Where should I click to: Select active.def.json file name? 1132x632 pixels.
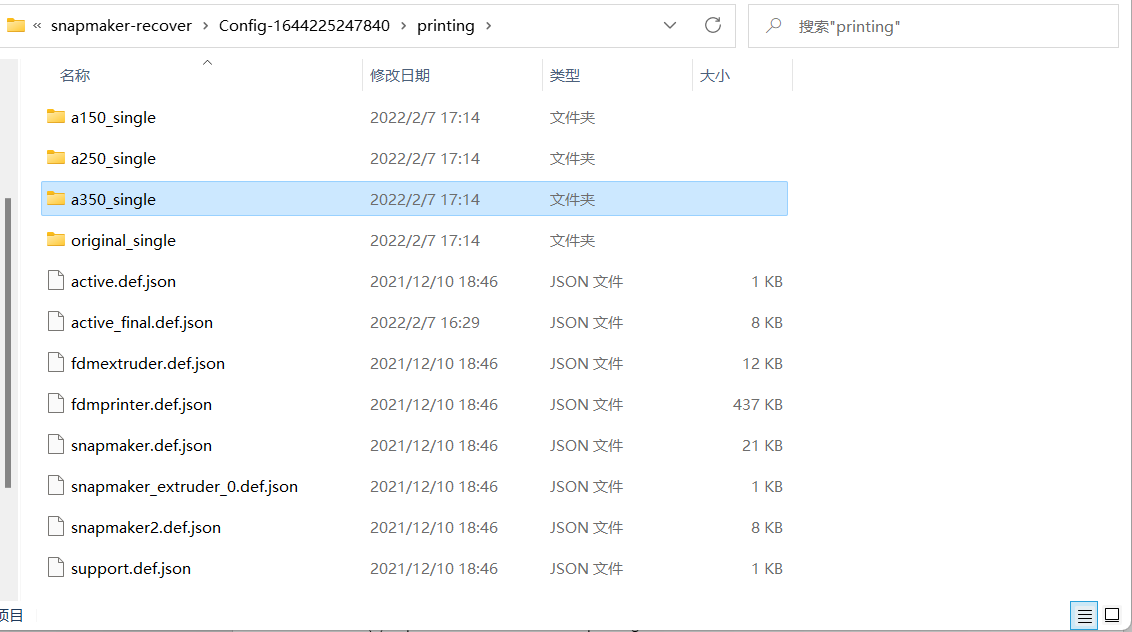pos(123,281)
